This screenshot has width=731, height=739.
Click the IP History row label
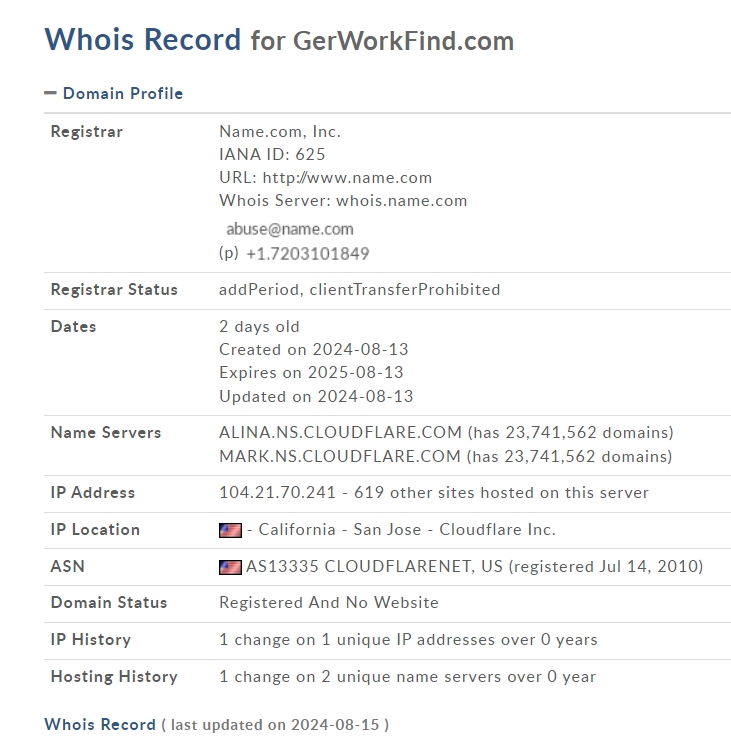[91, 640]
